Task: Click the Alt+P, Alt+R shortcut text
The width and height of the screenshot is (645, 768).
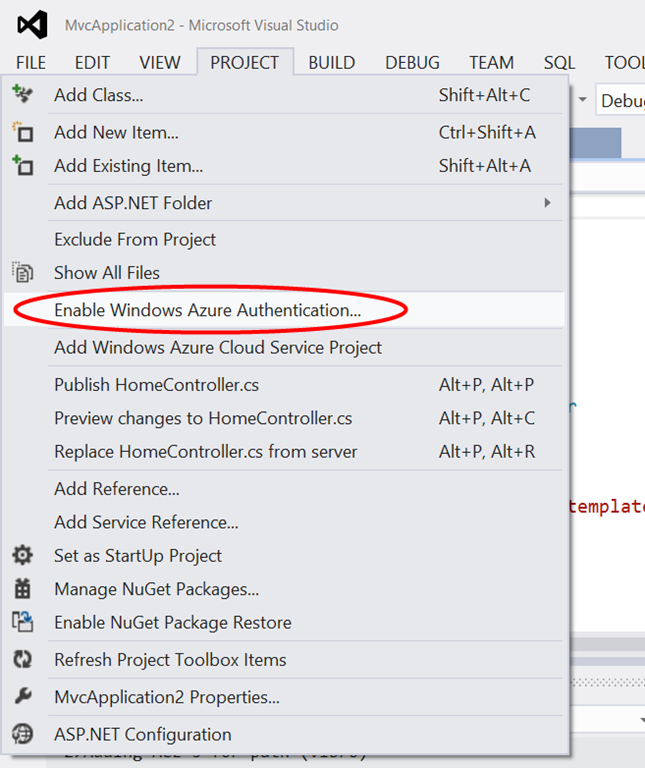Action: 487,452
